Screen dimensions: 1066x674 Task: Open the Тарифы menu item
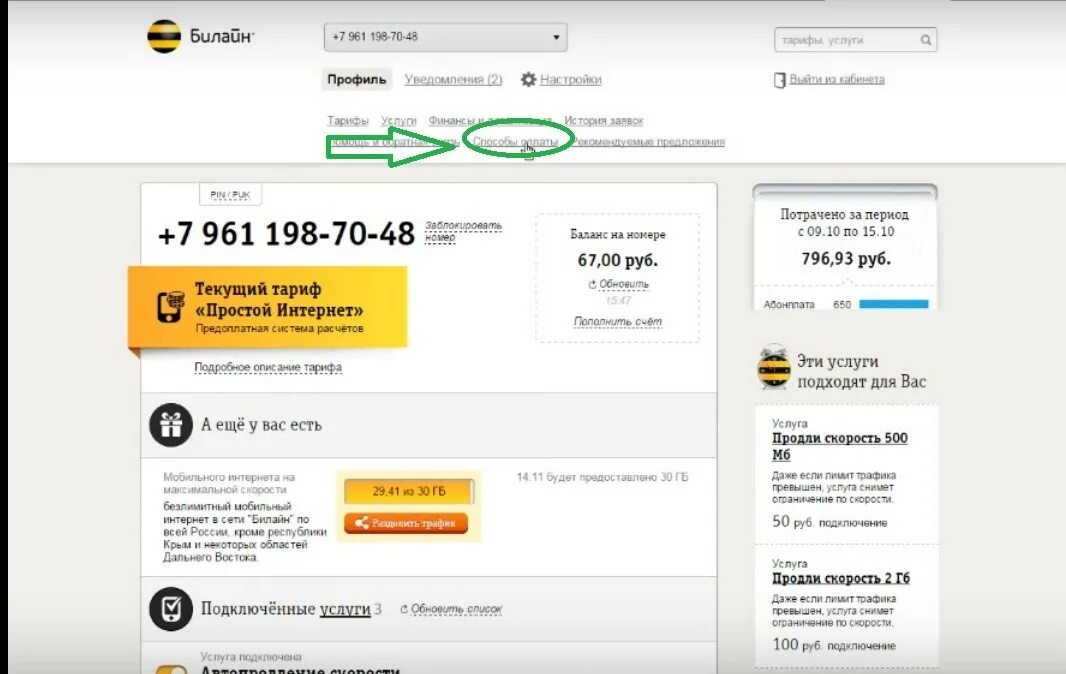pos(347,120)
